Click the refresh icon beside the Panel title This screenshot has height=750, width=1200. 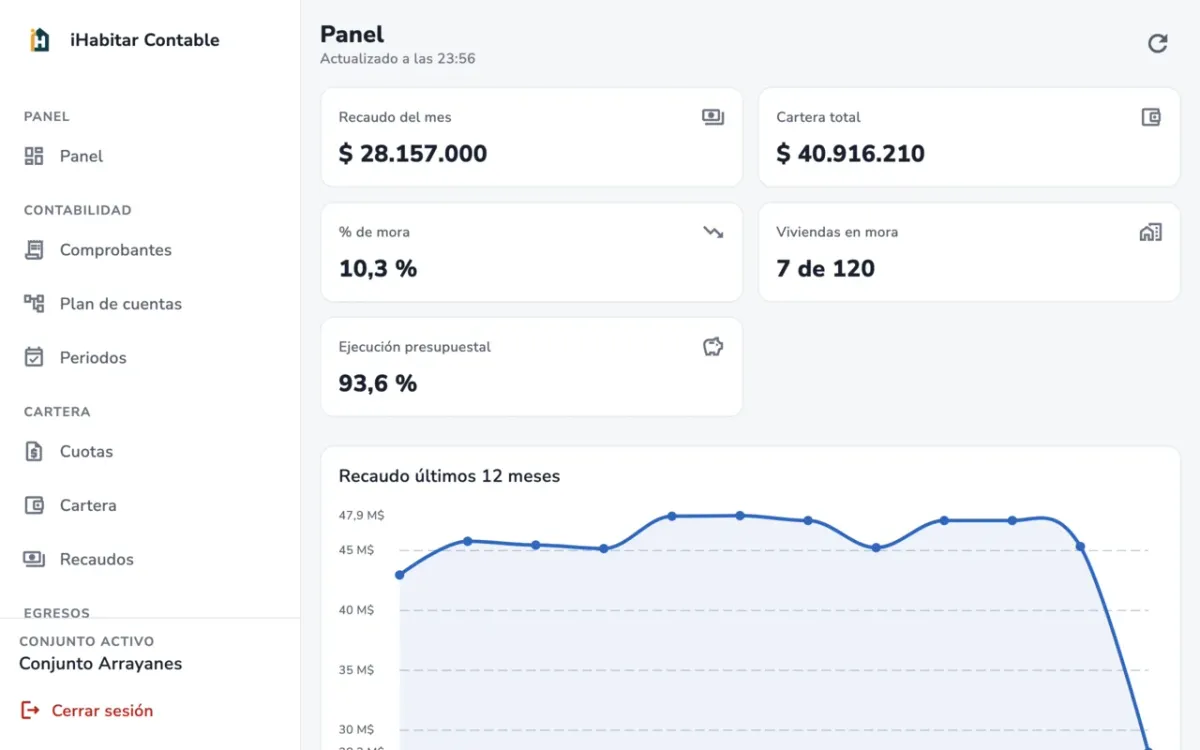click(1157, 43)
